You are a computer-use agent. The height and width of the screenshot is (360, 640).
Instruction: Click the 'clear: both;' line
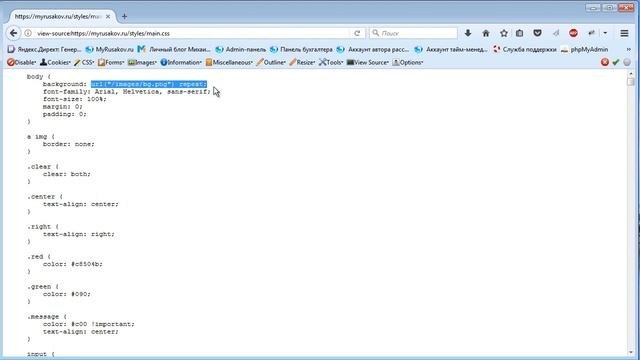click(x=67, y=174)
